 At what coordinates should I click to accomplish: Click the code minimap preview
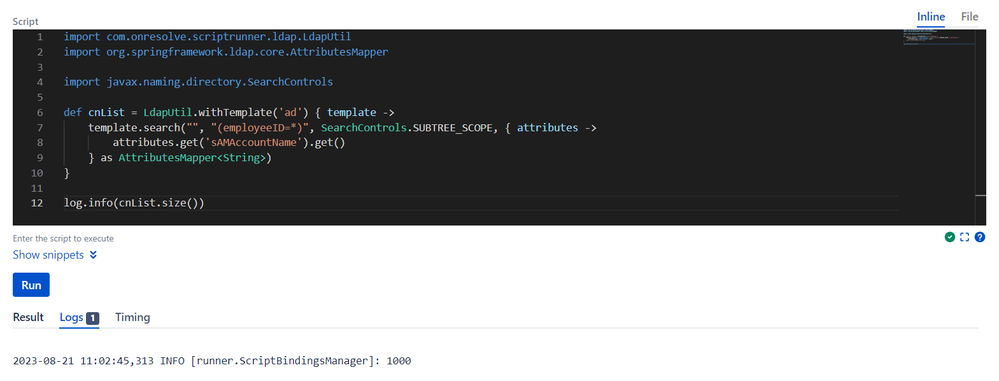pos(939,37)
